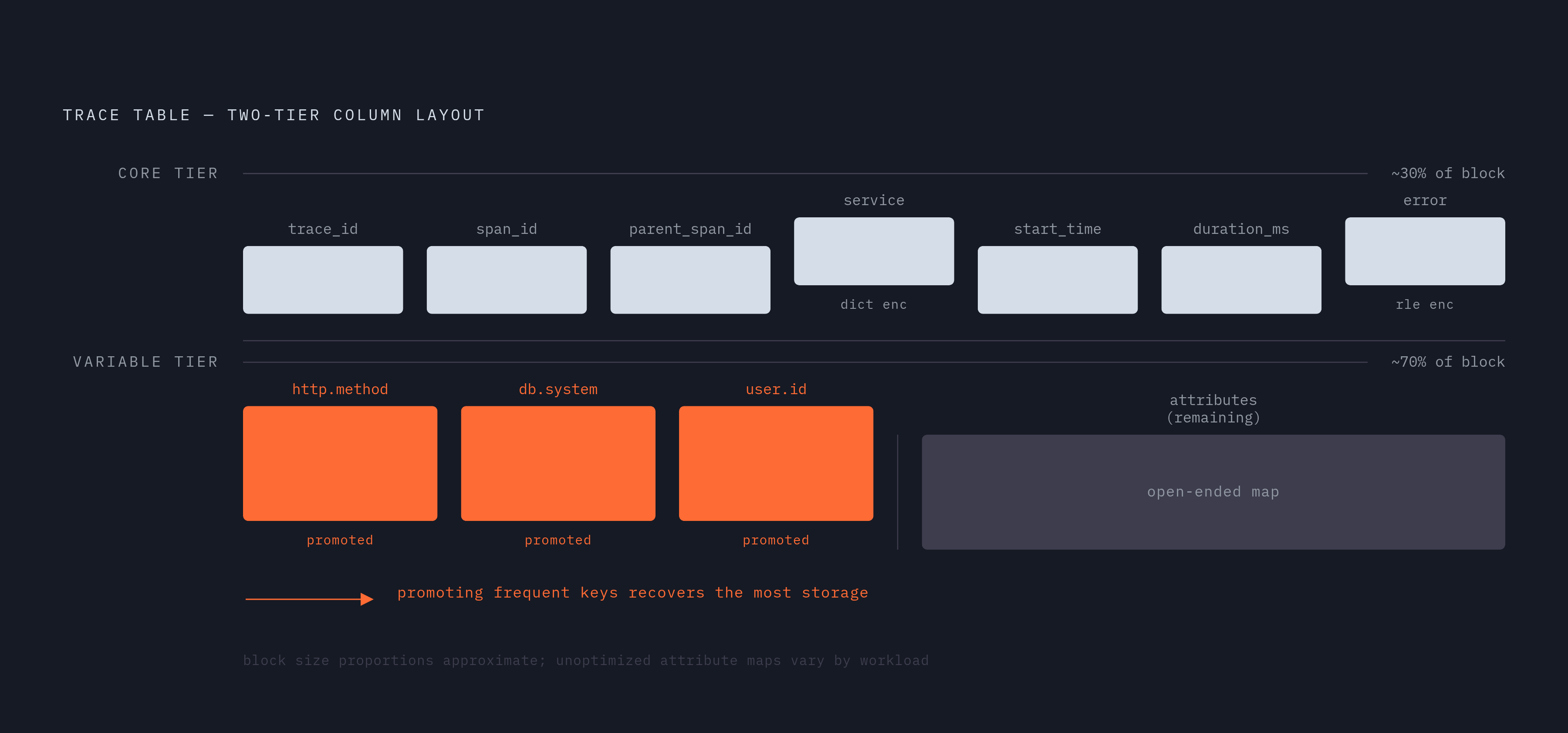
Task: Click 'promoting frequent keys recovers the most storage'
Action: pyautogui.click(x=633, y=593)
